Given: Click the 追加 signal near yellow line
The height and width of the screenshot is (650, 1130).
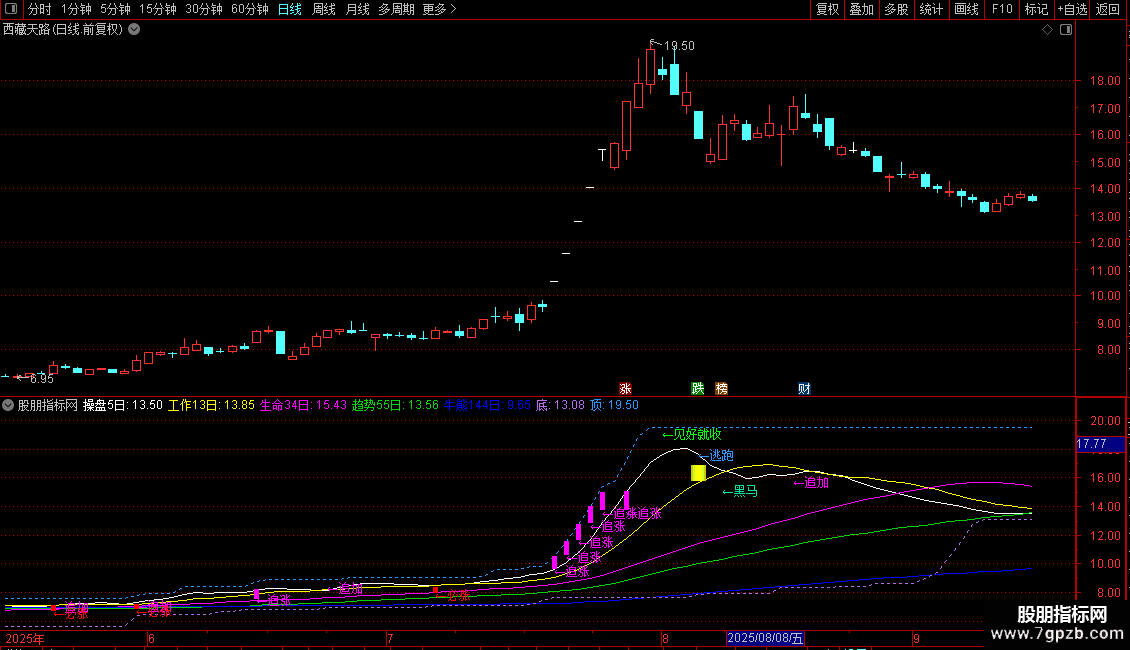Looking at the screenshot, I should tap(811, 482).
